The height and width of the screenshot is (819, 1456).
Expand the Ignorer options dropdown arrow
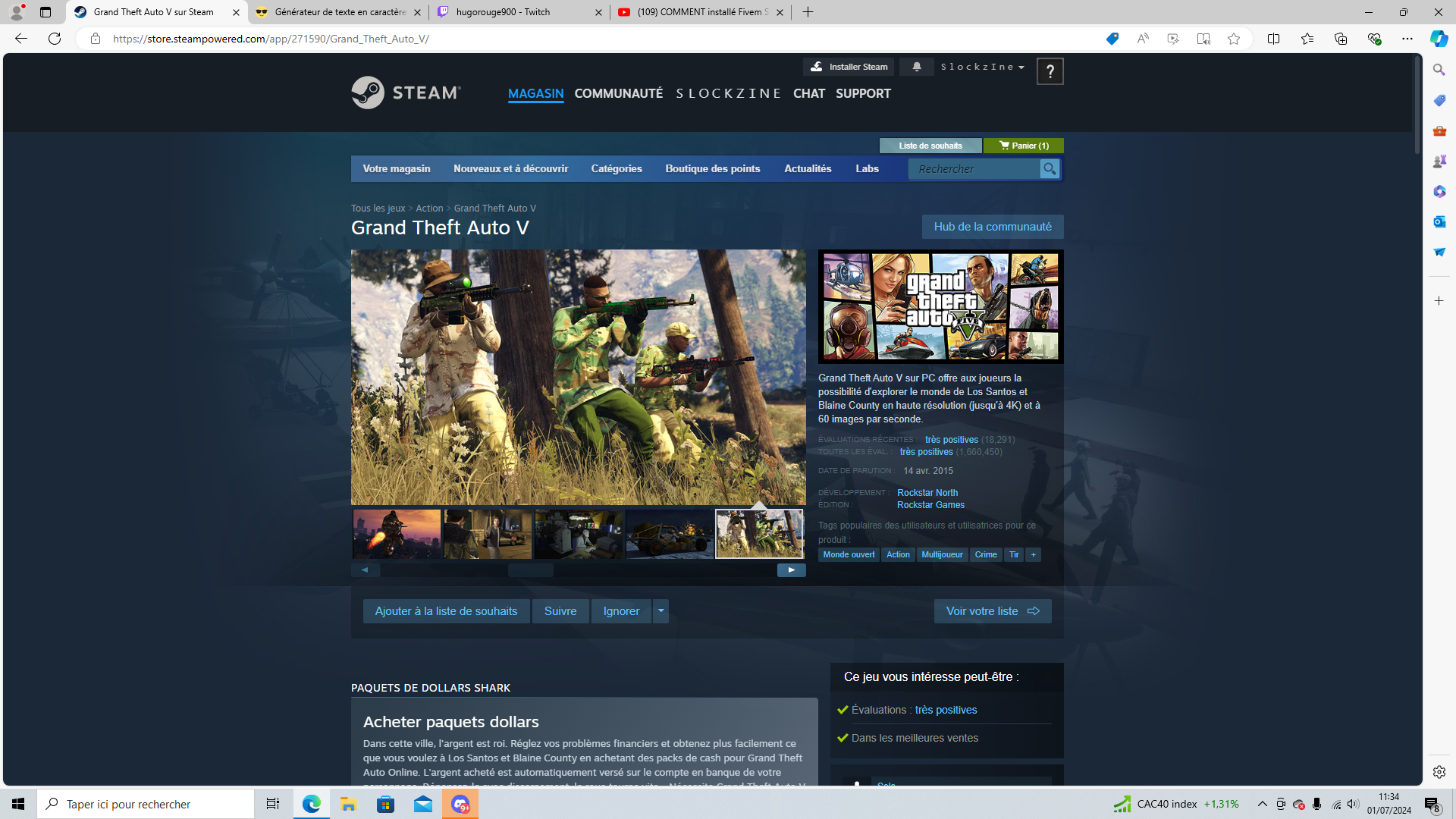(x=661, y=611)
